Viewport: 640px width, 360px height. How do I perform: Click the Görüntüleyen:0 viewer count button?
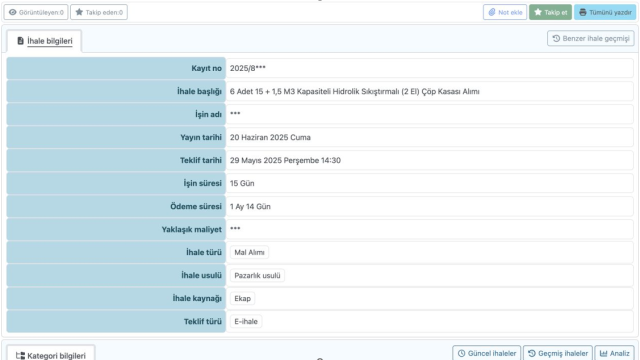36,12
